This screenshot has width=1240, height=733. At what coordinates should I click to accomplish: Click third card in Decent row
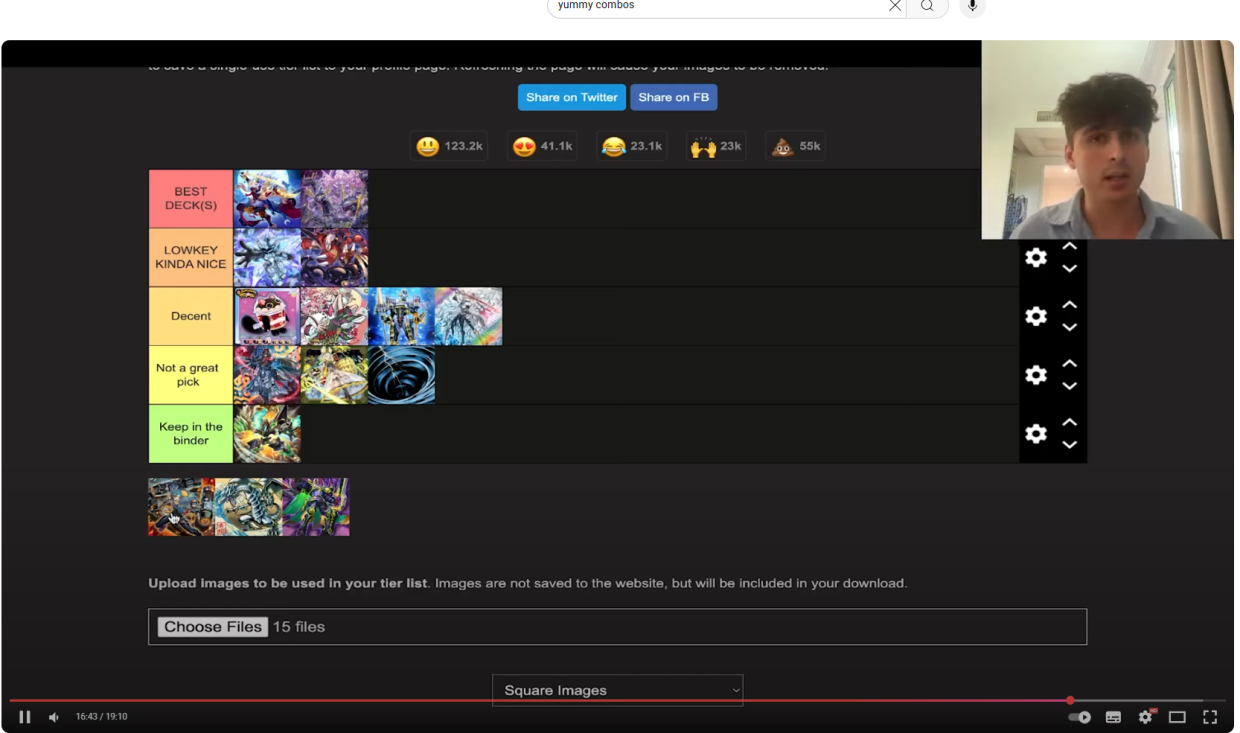point(401,316)
